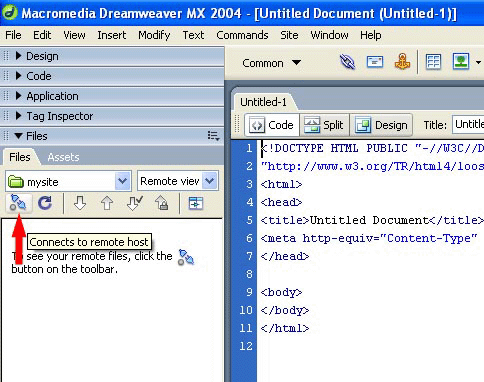
Task: Open the View menu
Action: [x=74, y=35]
